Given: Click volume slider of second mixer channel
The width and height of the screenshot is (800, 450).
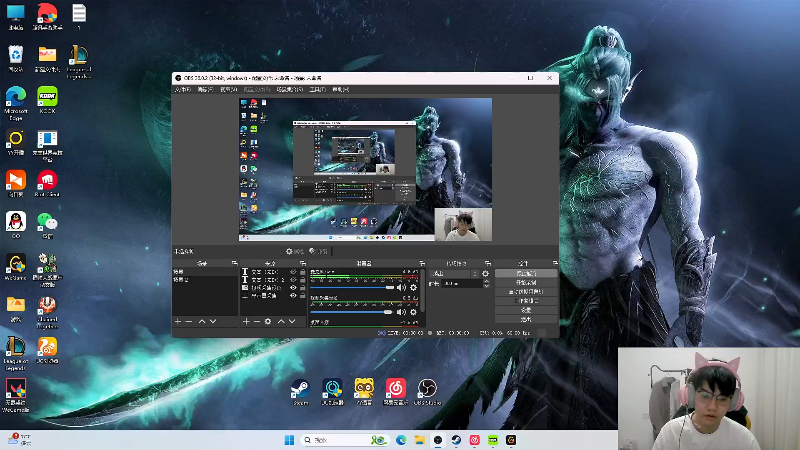Looking at the screenshot, I should [x=351, y=312].
